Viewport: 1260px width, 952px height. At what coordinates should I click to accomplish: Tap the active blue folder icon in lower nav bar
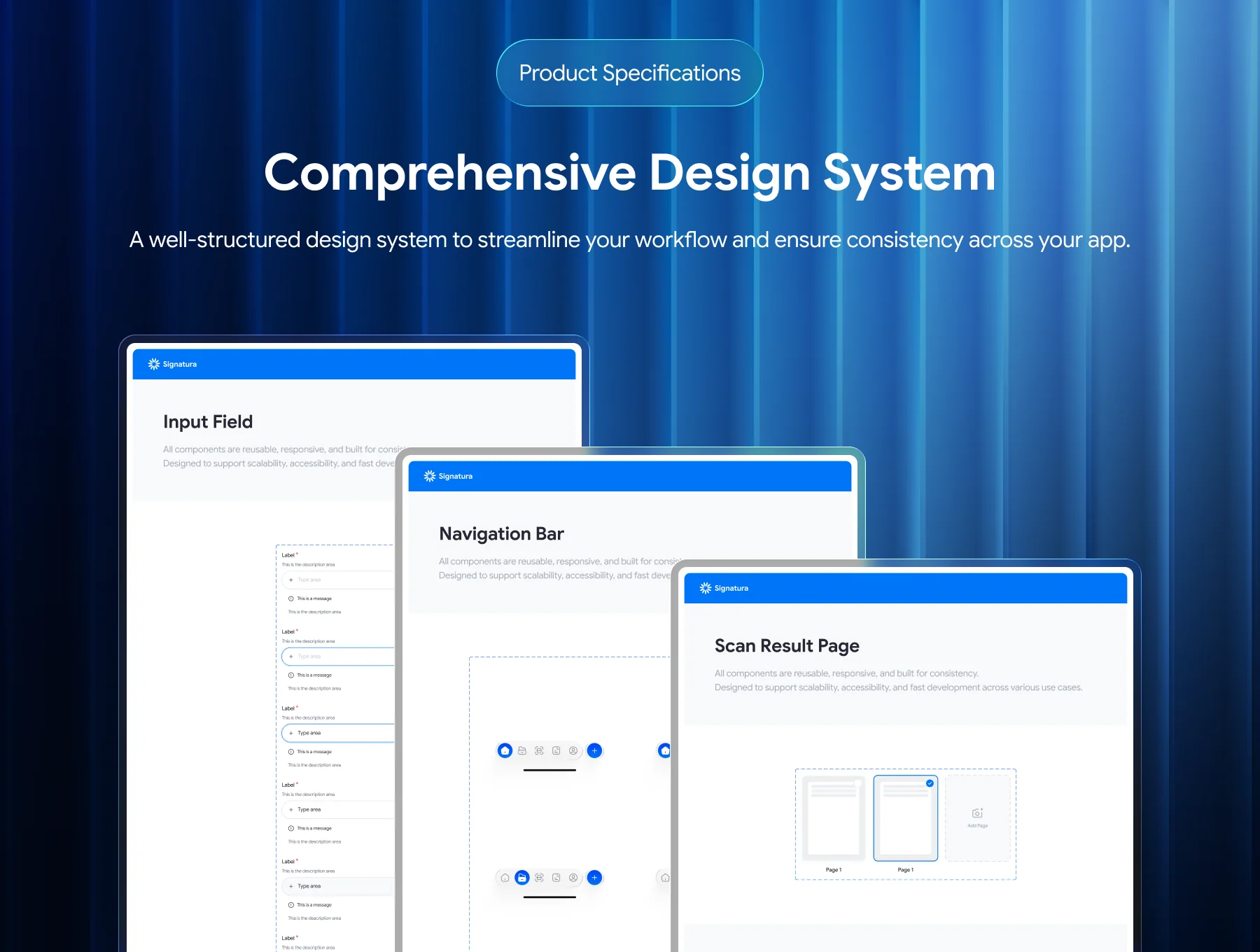click(x=522, y=877)
